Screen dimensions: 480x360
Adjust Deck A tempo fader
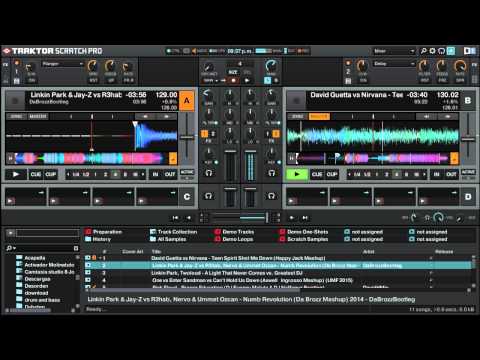[187, 137]
